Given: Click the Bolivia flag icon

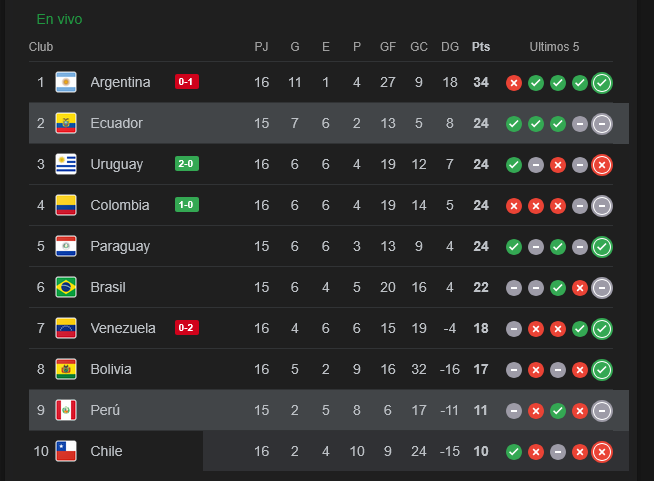Looking at the screenshot, I should point(66,369).
